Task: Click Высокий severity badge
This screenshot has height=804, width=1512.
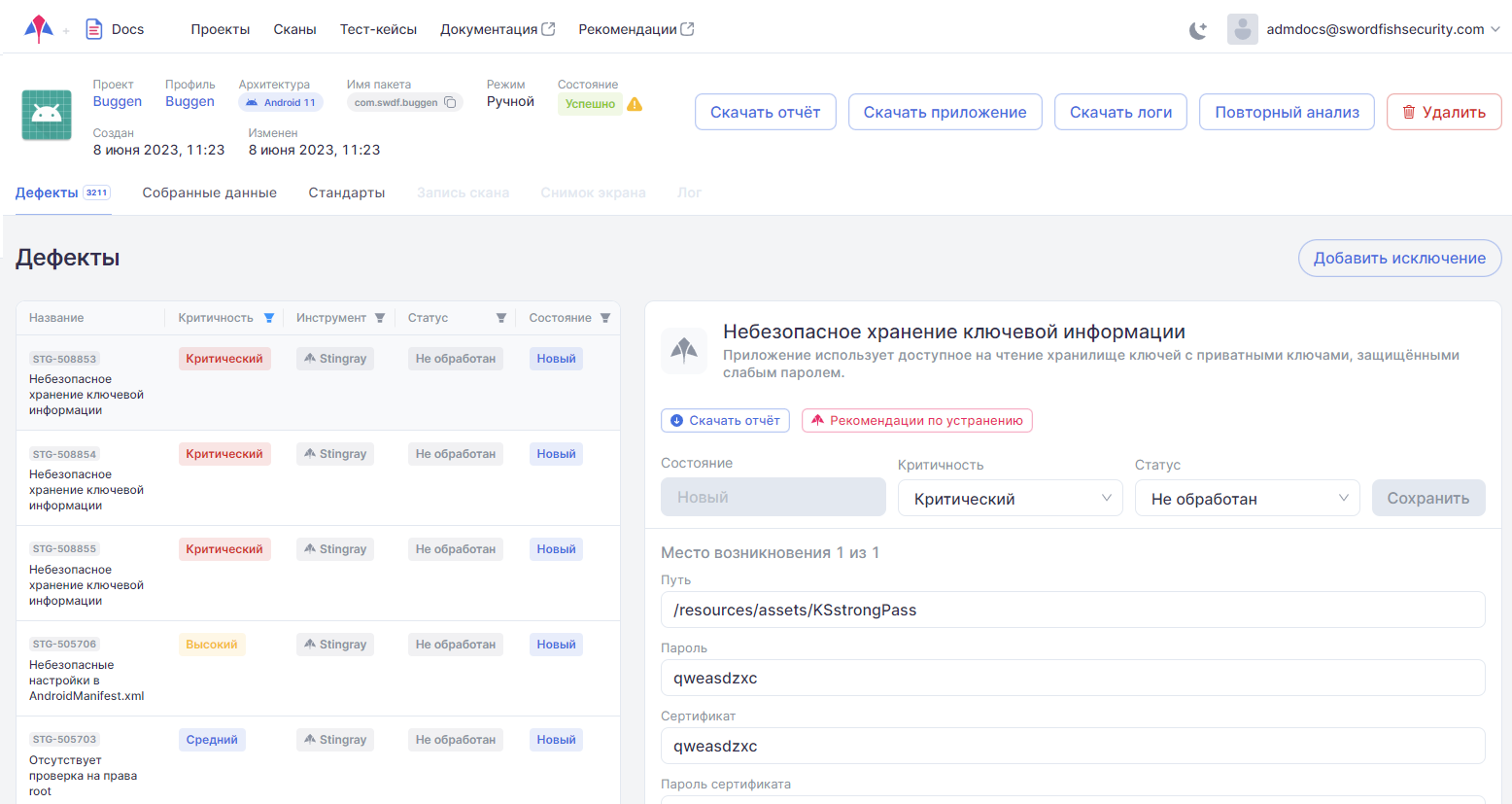Action: tap(212, 645)
